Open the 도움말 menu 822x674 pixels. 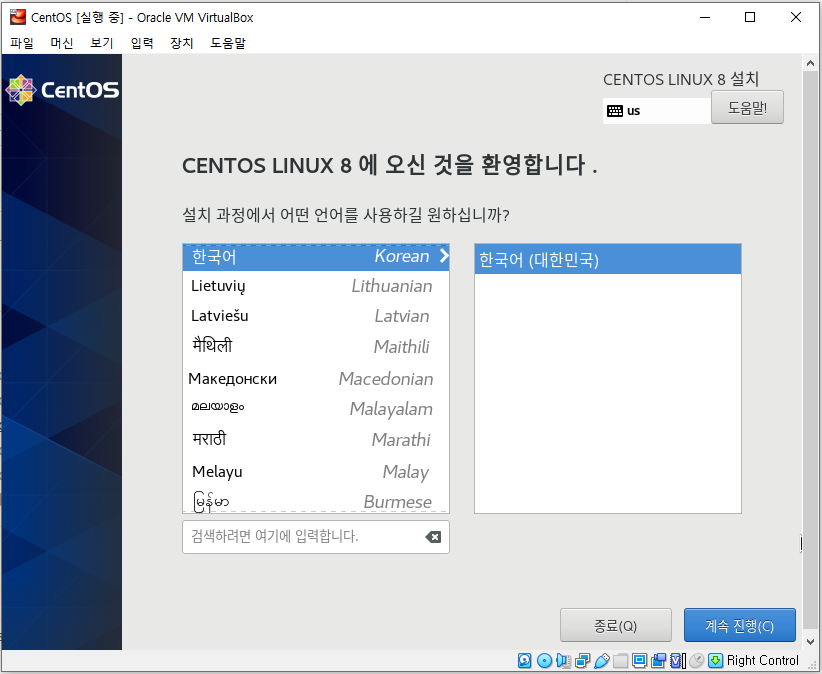click(x=228, y=43)
